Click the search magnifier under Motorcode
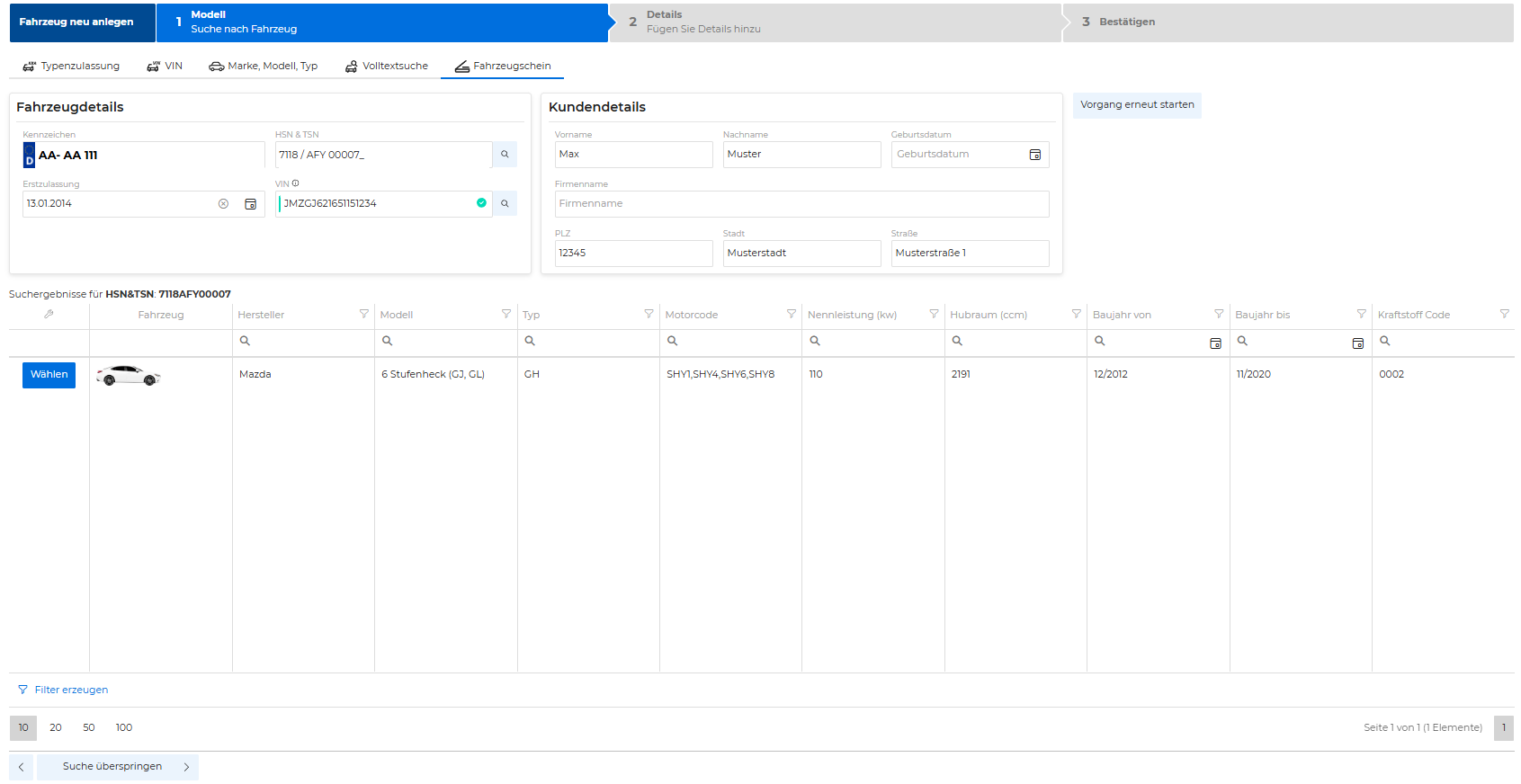Image resolution: width=1521 pixels, height=784 pixels. point(672,341)
